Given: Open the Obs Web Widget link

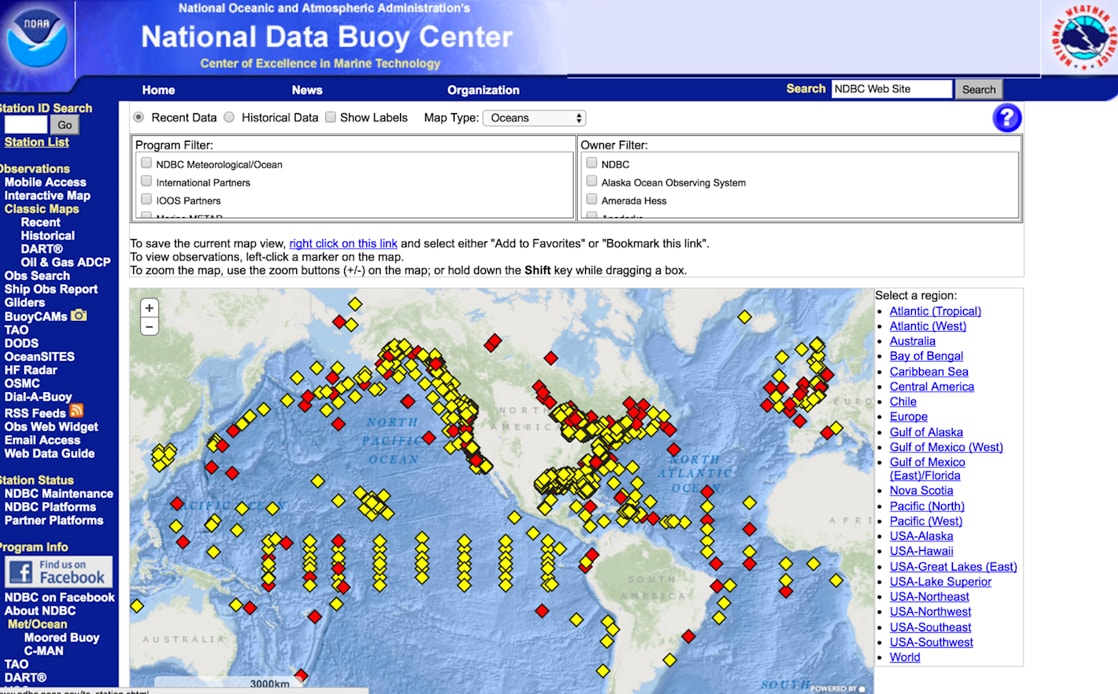Looking at the screenshot, I should click(51, 427).
